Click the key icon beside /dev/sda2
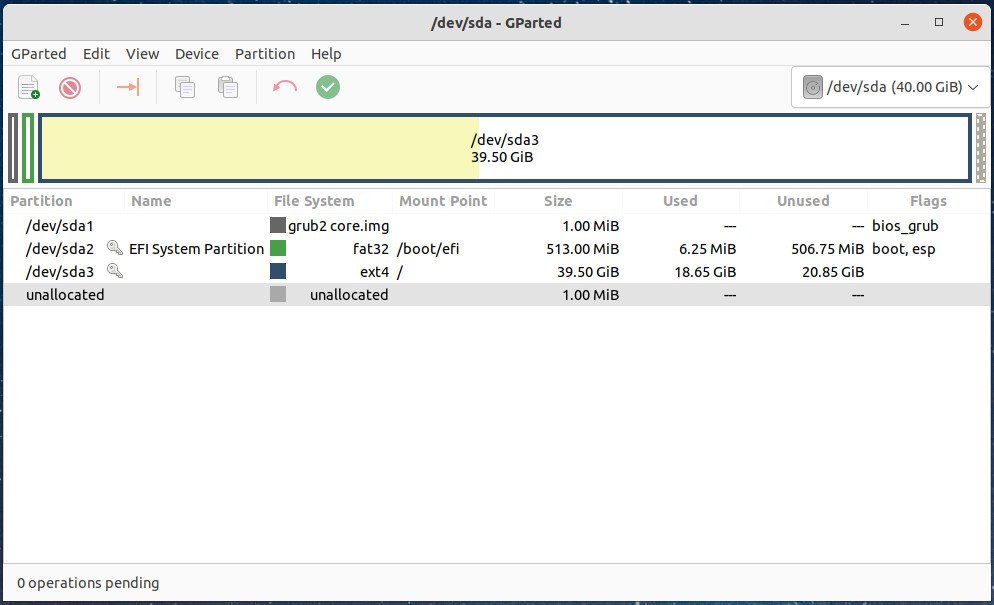Image resolution: width=994 pixels, height=605 pixels. [115, 248]
